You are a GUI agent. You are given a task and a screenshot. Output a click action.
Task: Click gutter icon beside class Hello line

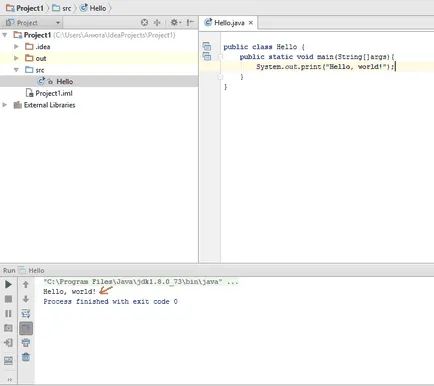[207, 46]
